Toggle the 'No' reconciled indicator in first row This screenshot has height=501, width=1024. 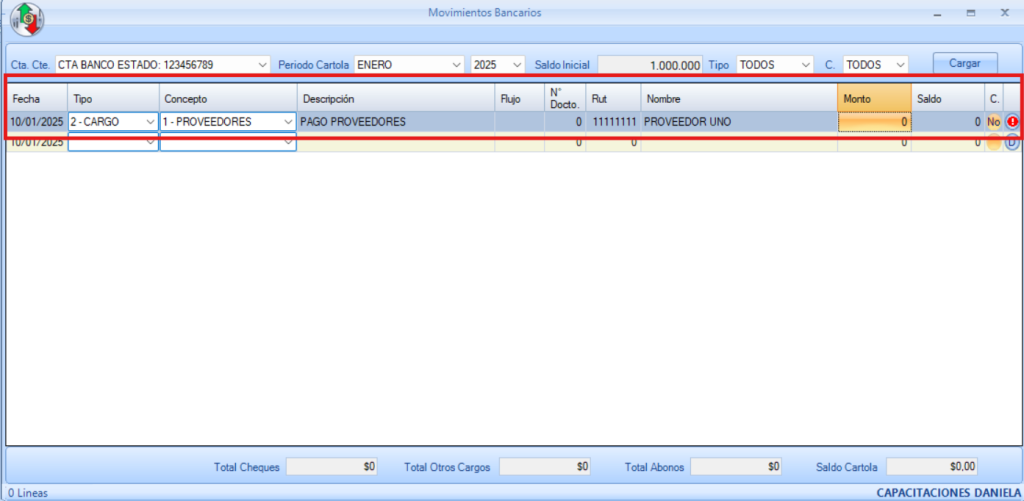(x=993, y=122)
